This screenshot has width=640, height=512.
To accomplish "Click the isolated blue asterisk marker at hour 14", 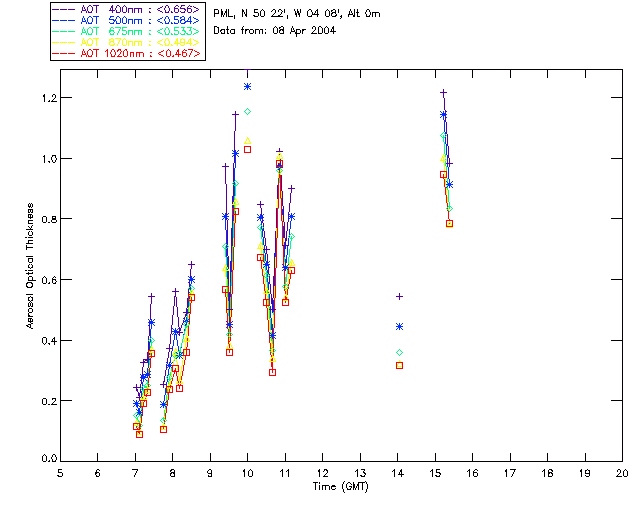I will tap(400, 327).
